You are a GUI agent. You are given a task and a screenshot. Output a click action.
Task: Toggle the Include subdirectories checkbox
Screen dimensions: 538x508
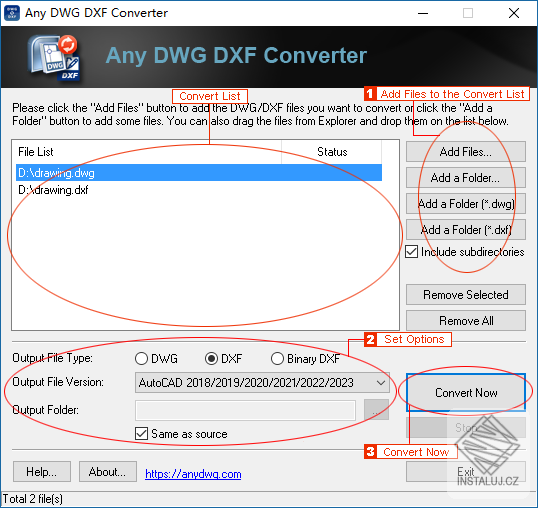pyautogui.click(x=411, y=252)
